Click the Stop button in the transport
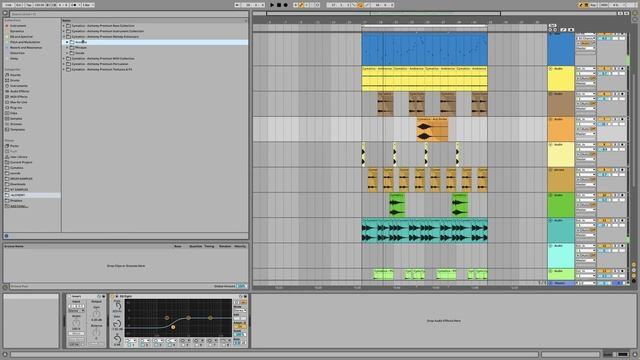Image resolution: width=640 pixels, height=360 pixels. tap(279, 5)
